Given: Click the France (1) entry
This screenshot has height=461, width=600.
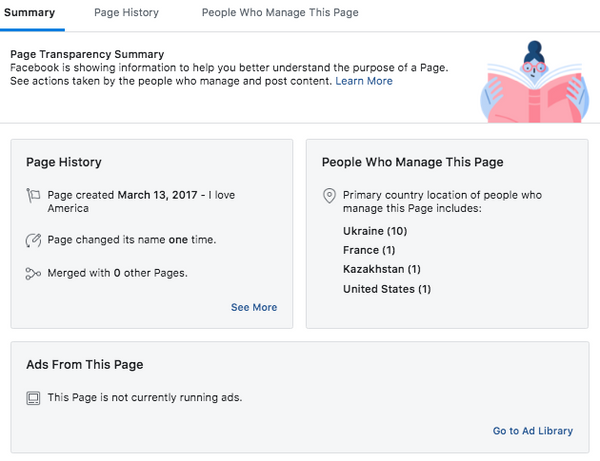Looking at the screenshot, I should (369, 250).
